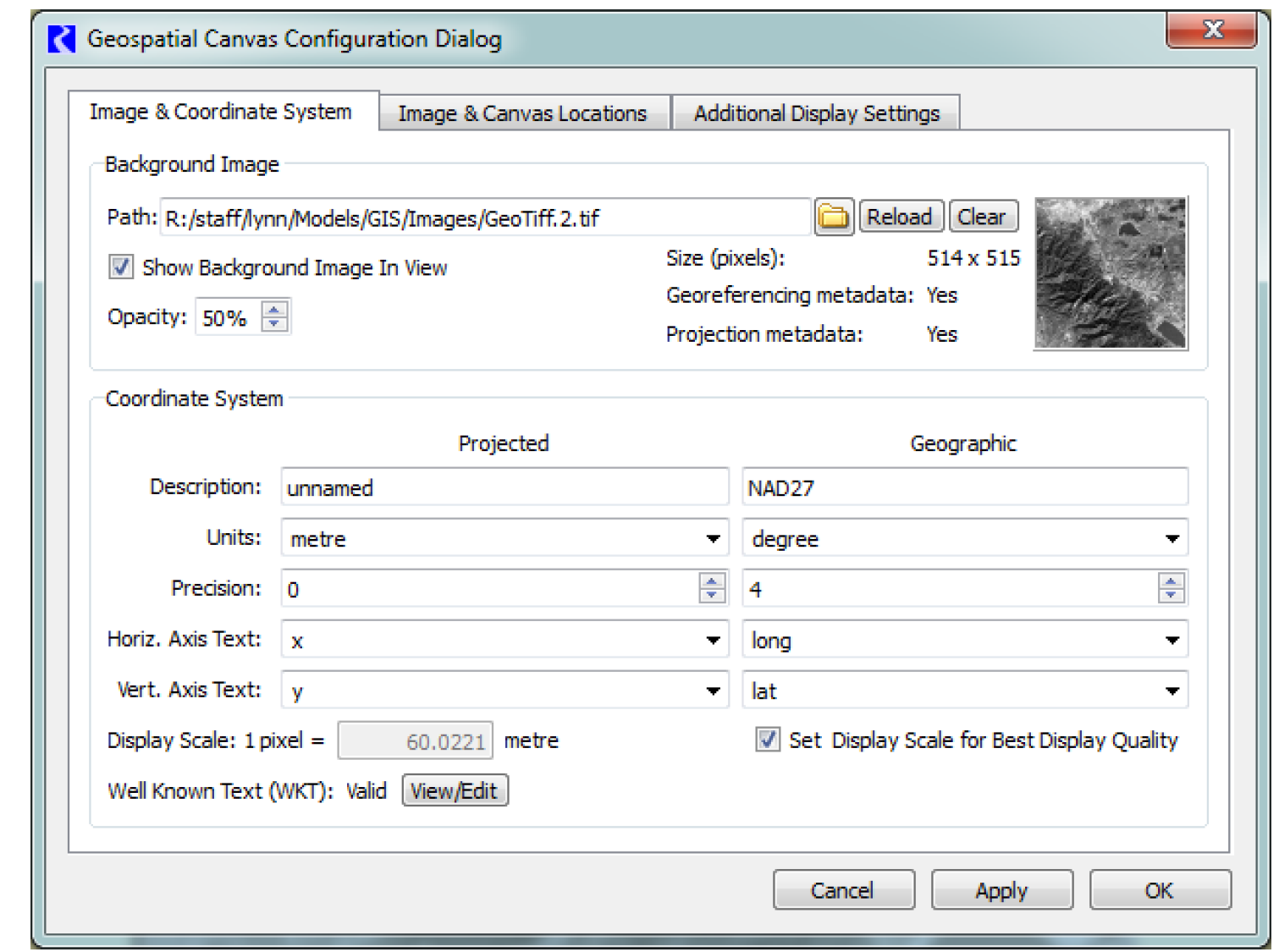
Task: Open the WKT View/Edit button
Action: pyautogui.click(x=455, y=791)
